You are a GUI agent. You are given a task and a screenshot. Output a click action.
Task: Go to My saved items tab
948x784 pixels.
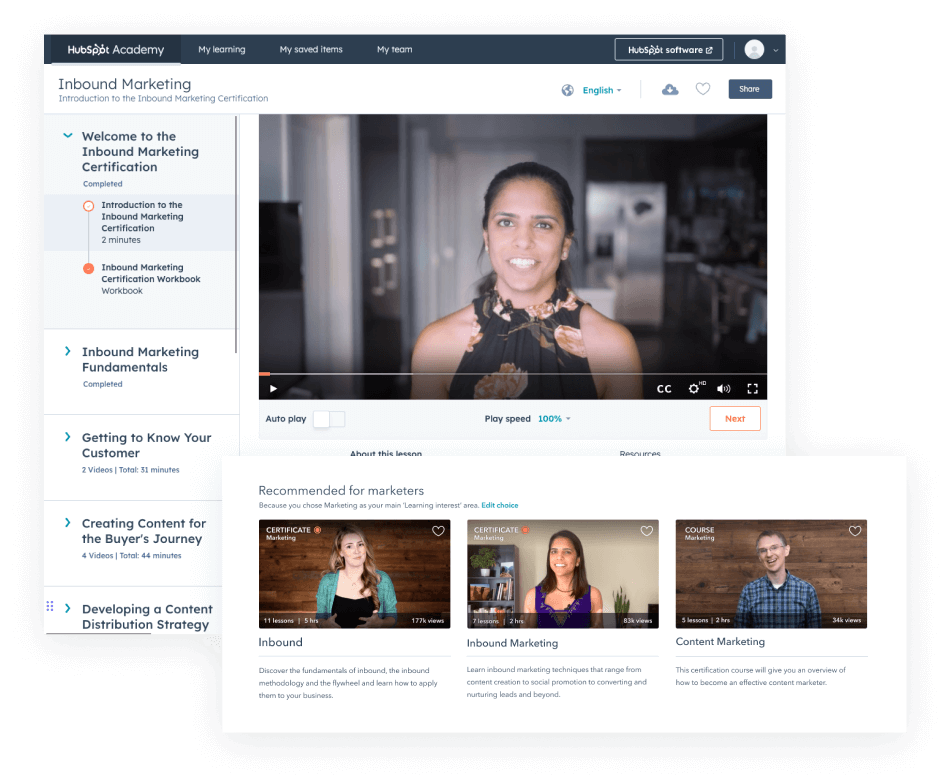pyautogui.click(x=311, y=49)
